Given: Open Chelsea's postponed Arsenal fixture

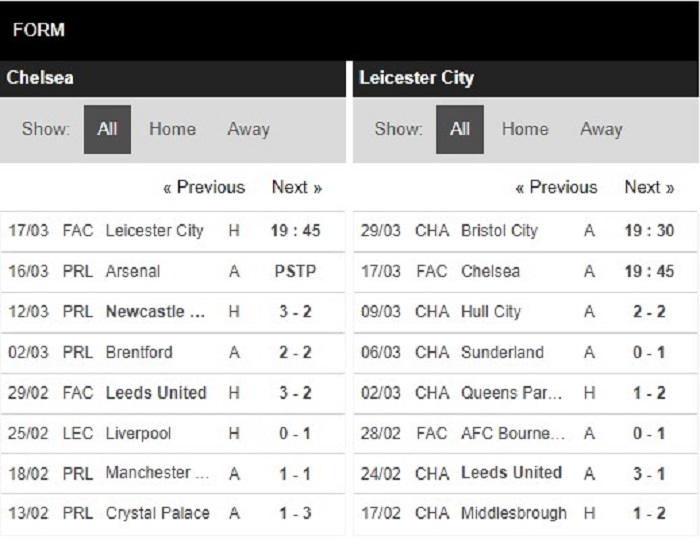Looking at the screenshot, I should point(172,272).
